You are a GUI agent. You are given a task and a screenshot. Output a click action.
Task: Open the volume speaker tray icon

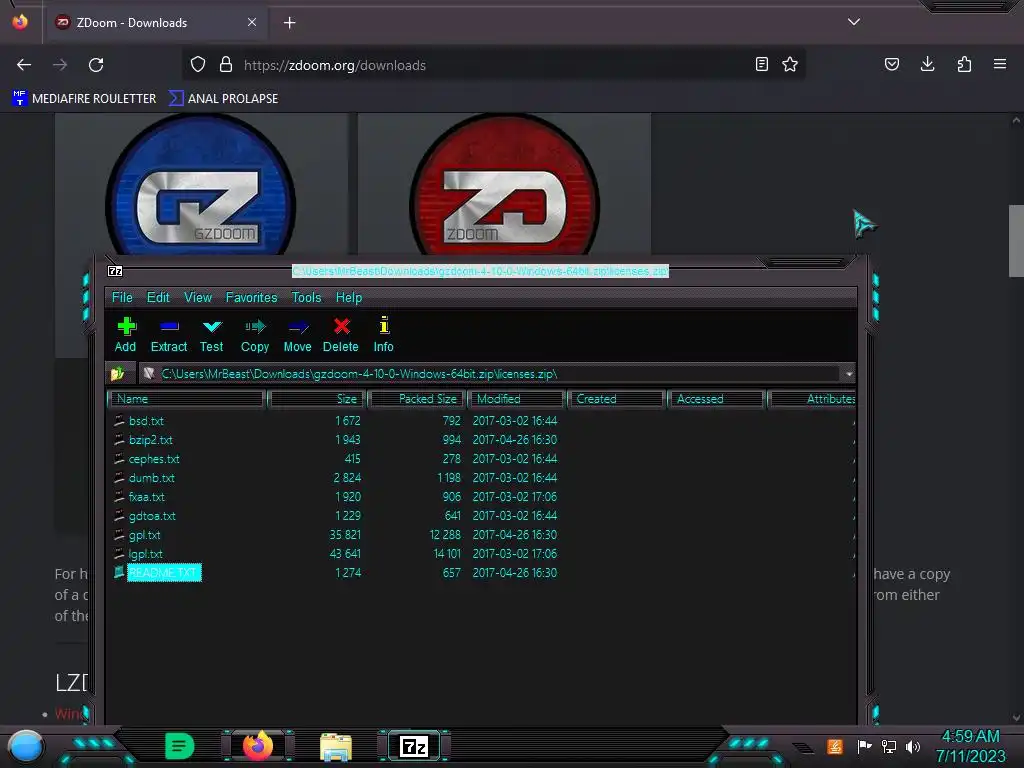pyautogui.click(x=913, y=746)
